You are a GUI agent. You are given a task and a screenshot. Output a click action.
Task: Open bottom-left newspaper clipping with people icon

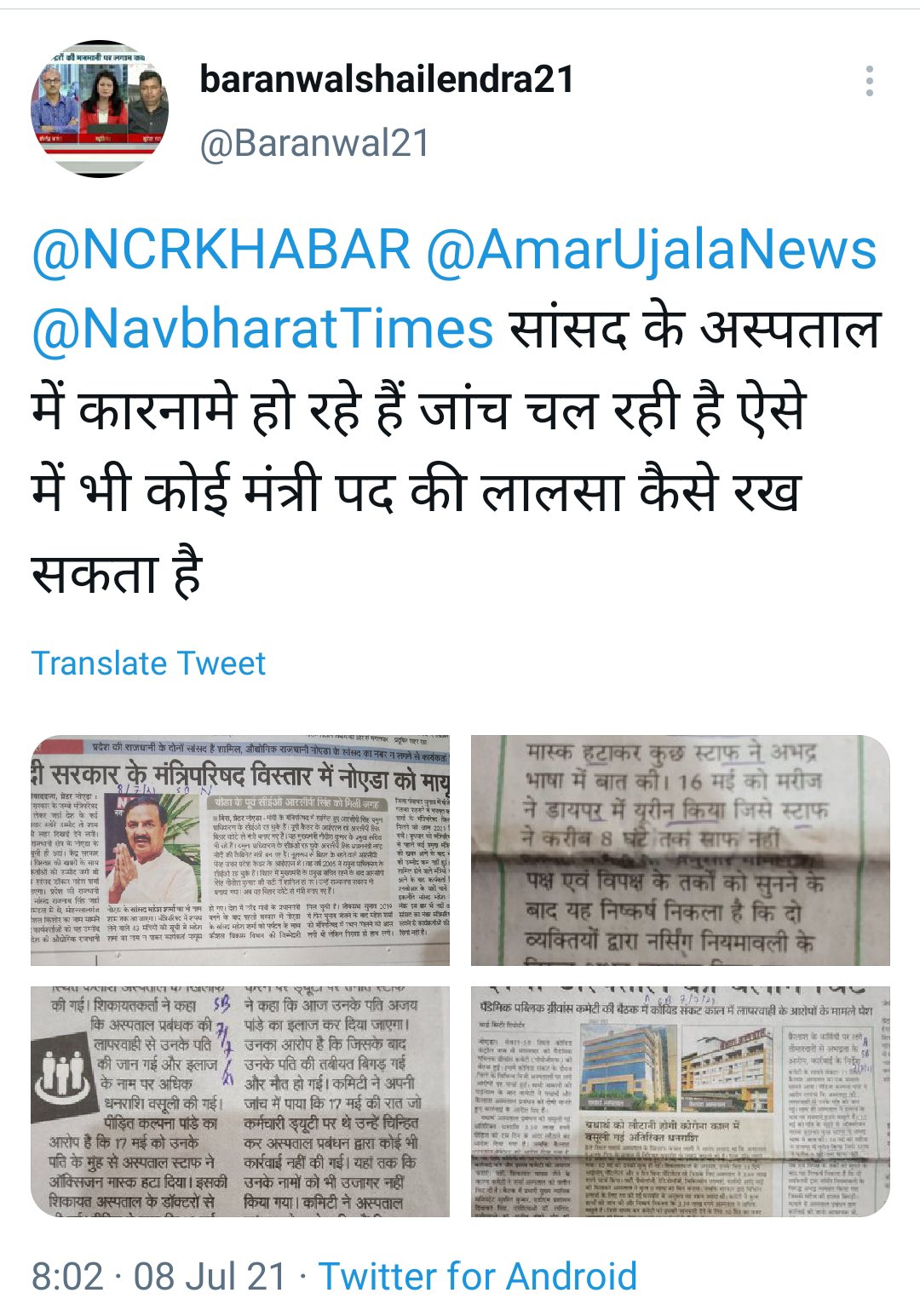point(240,1101)
